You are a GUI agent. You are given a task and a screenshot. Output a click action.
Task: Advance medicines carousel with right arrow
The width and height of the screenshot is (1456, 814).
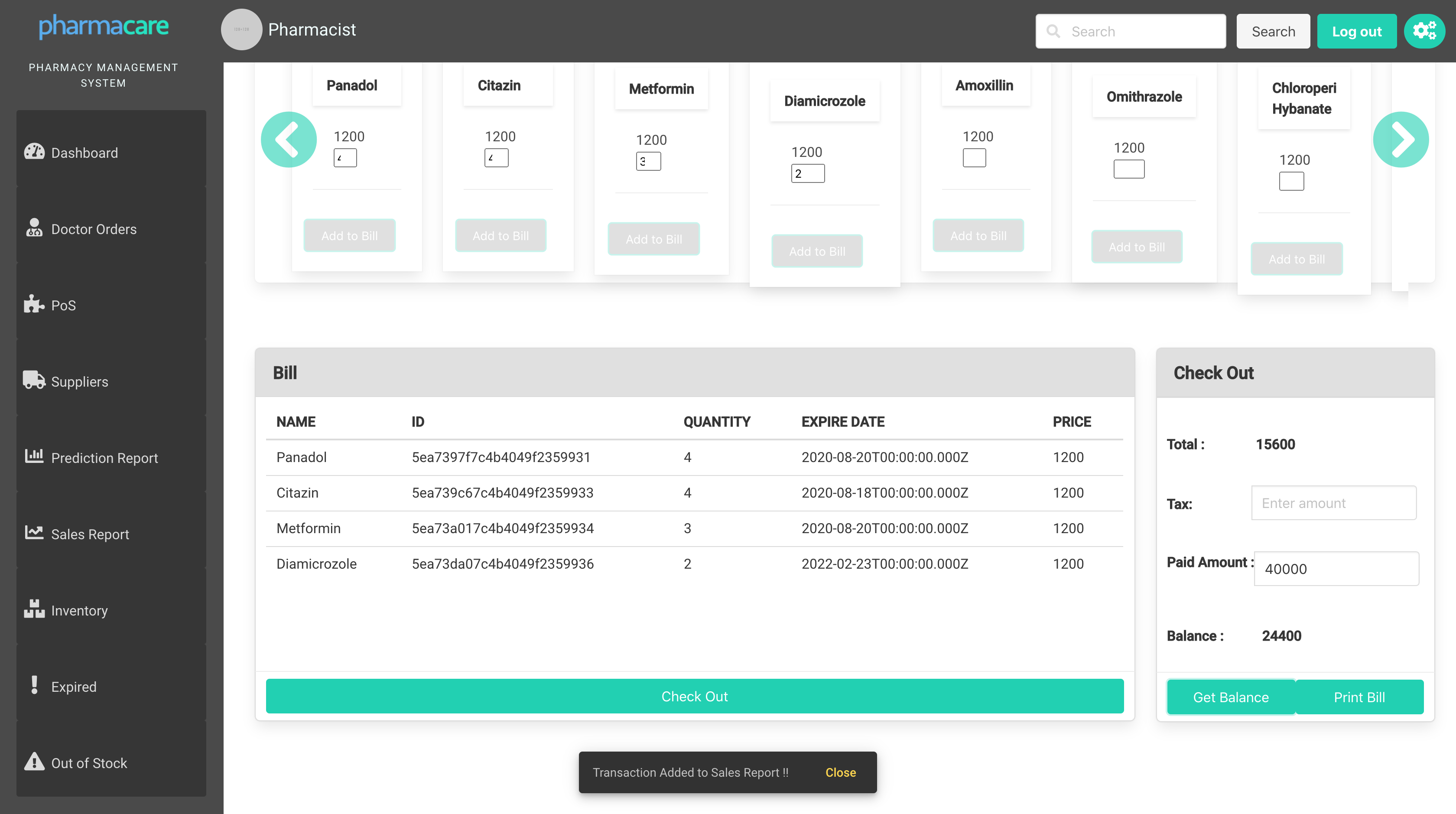coord(1401,140)
